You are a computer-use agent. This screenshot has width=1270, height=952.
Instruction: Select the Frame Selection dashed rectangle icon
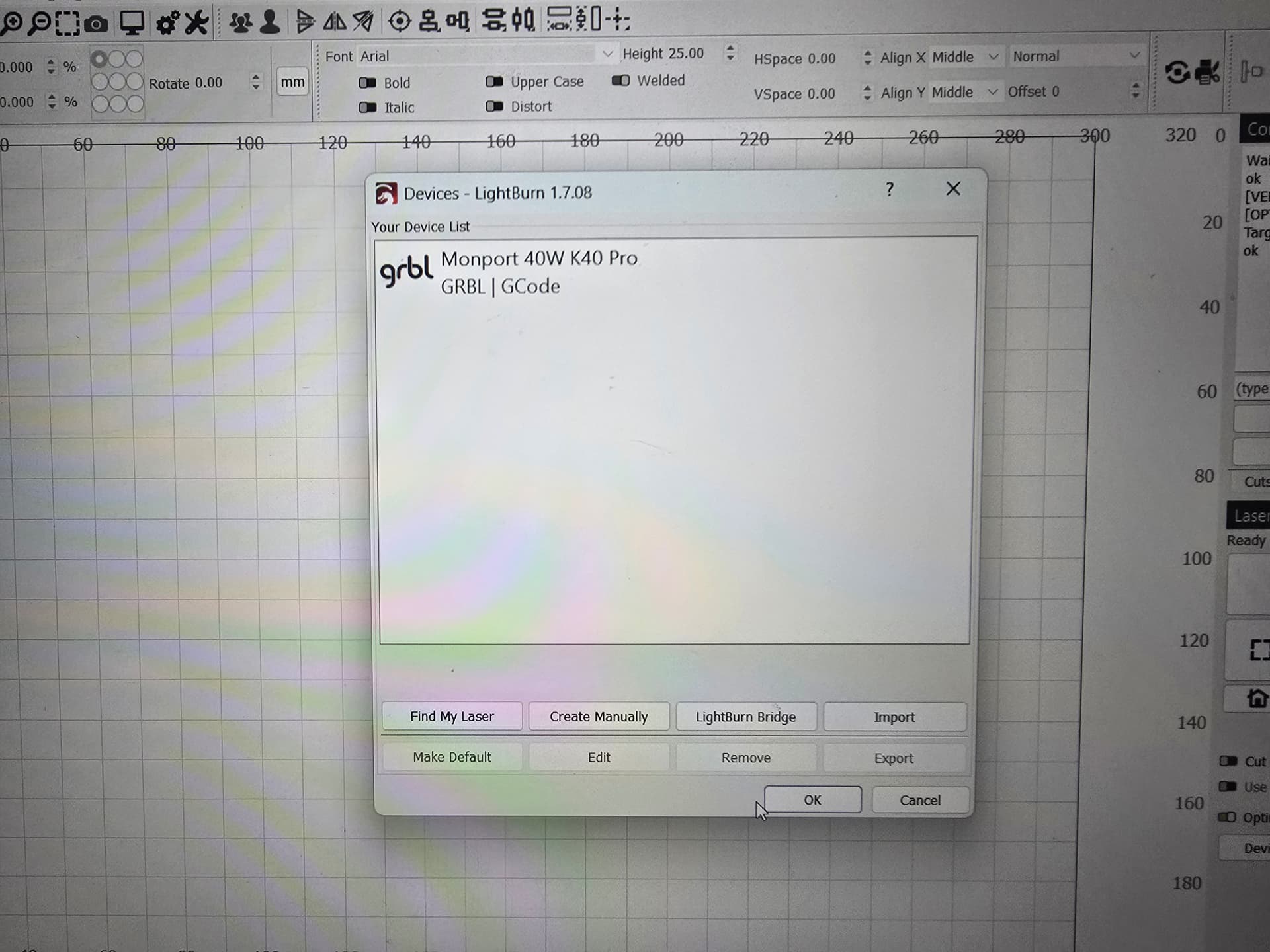coord(67,23)
